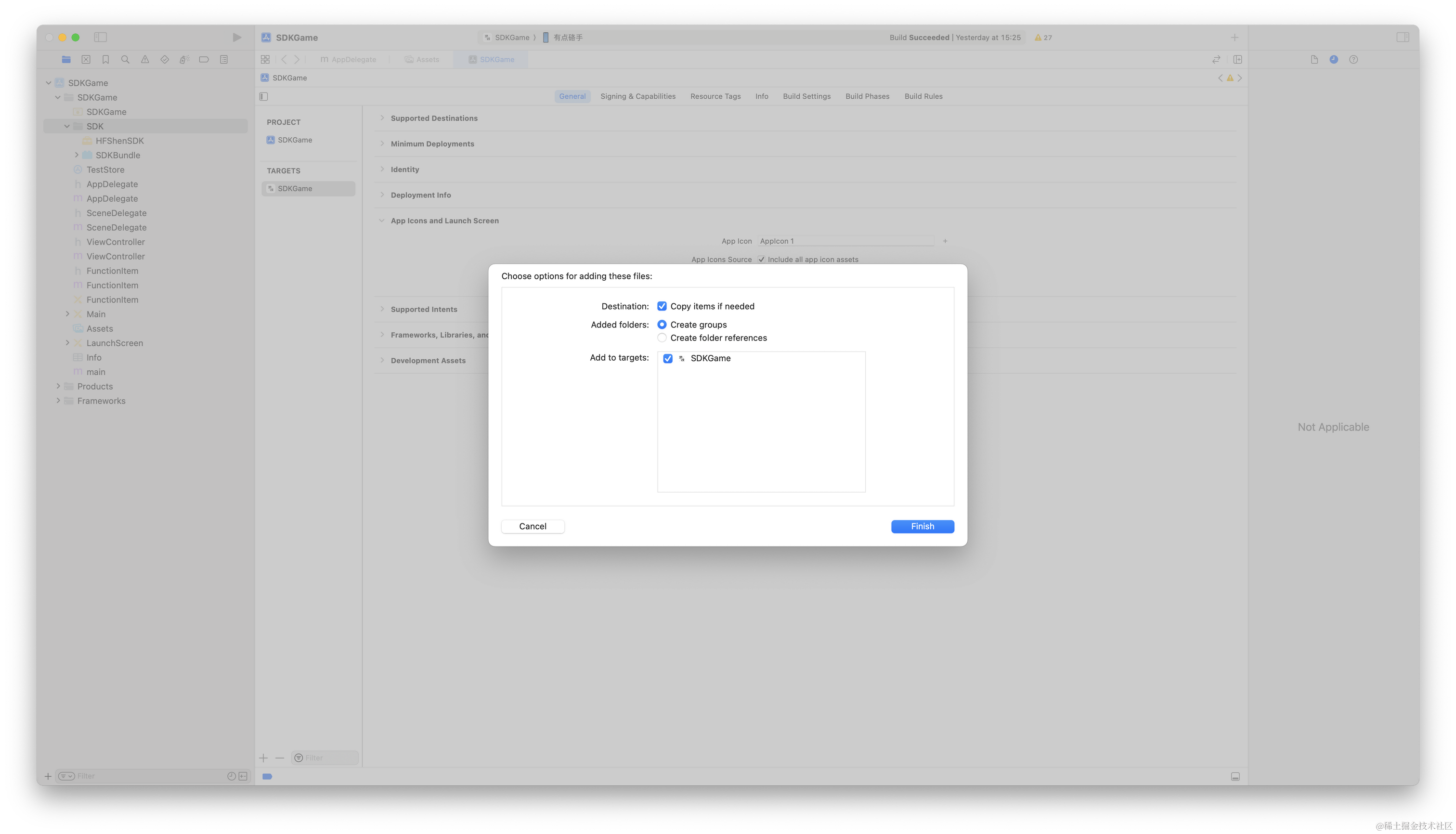Open the Find navigator magnifier icon
The image size is (1456, 834).
[126, 60]
